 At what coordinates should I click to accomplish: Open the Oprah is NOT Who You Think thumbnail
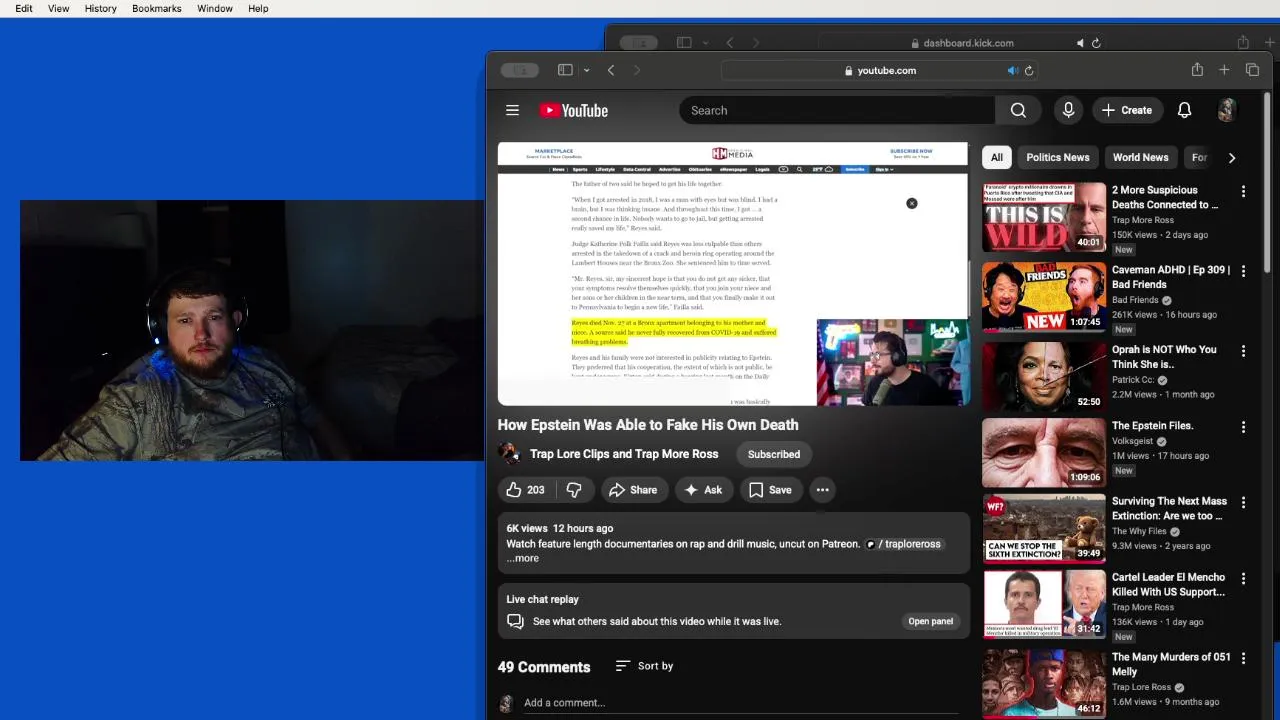1044,377
